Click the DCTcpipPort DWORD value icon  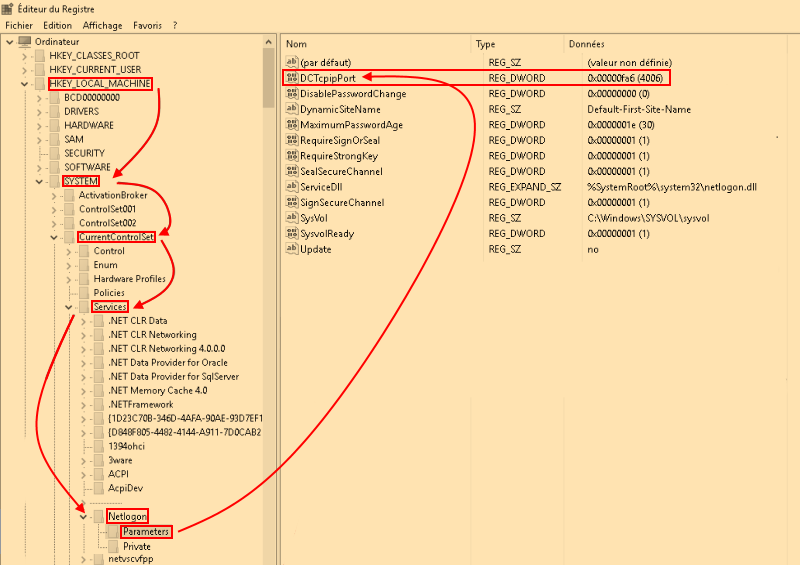(292, 78)
